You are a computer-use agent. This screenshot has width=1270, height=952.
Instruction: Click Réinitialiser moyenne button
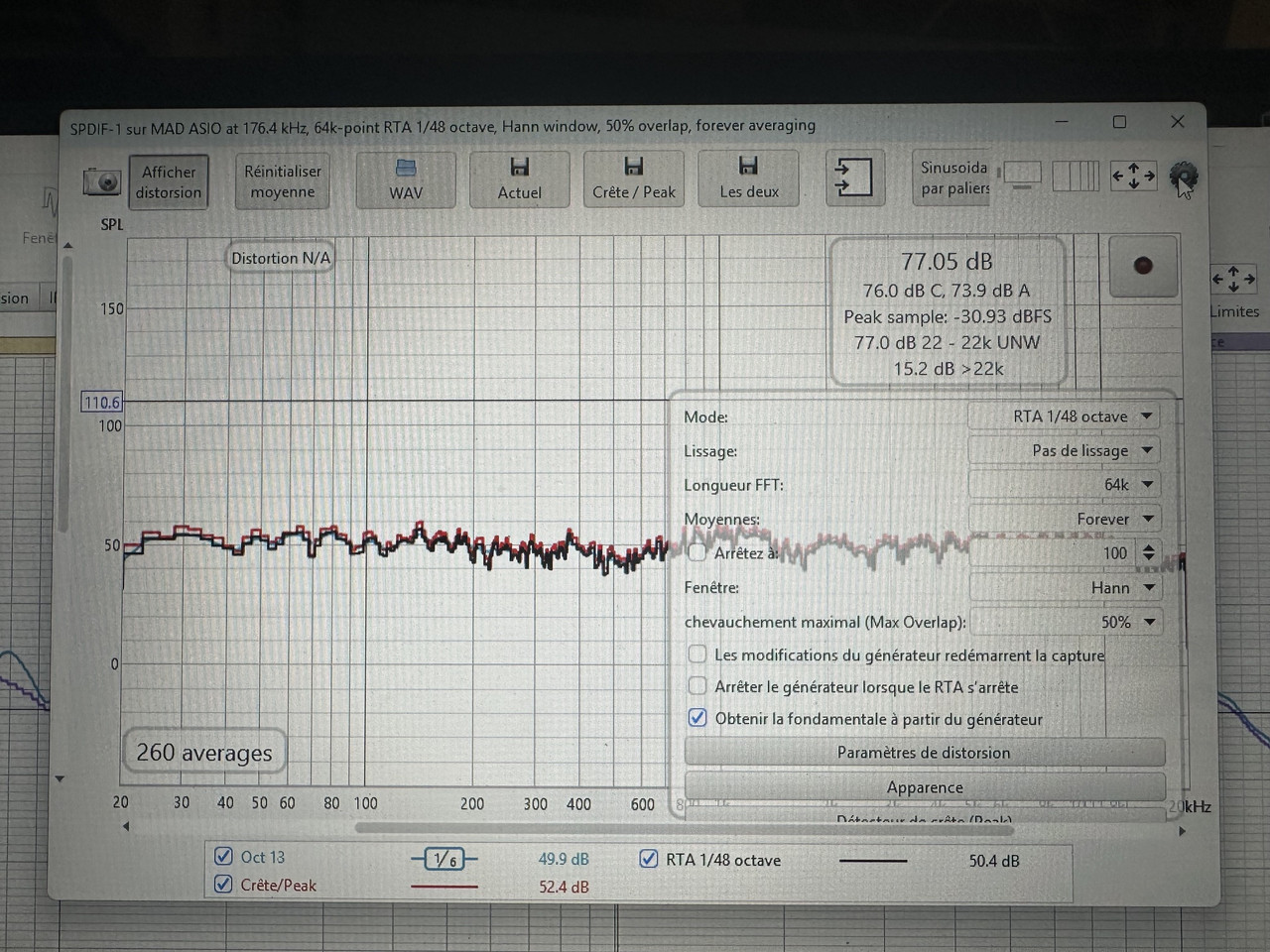click(283, 181)
